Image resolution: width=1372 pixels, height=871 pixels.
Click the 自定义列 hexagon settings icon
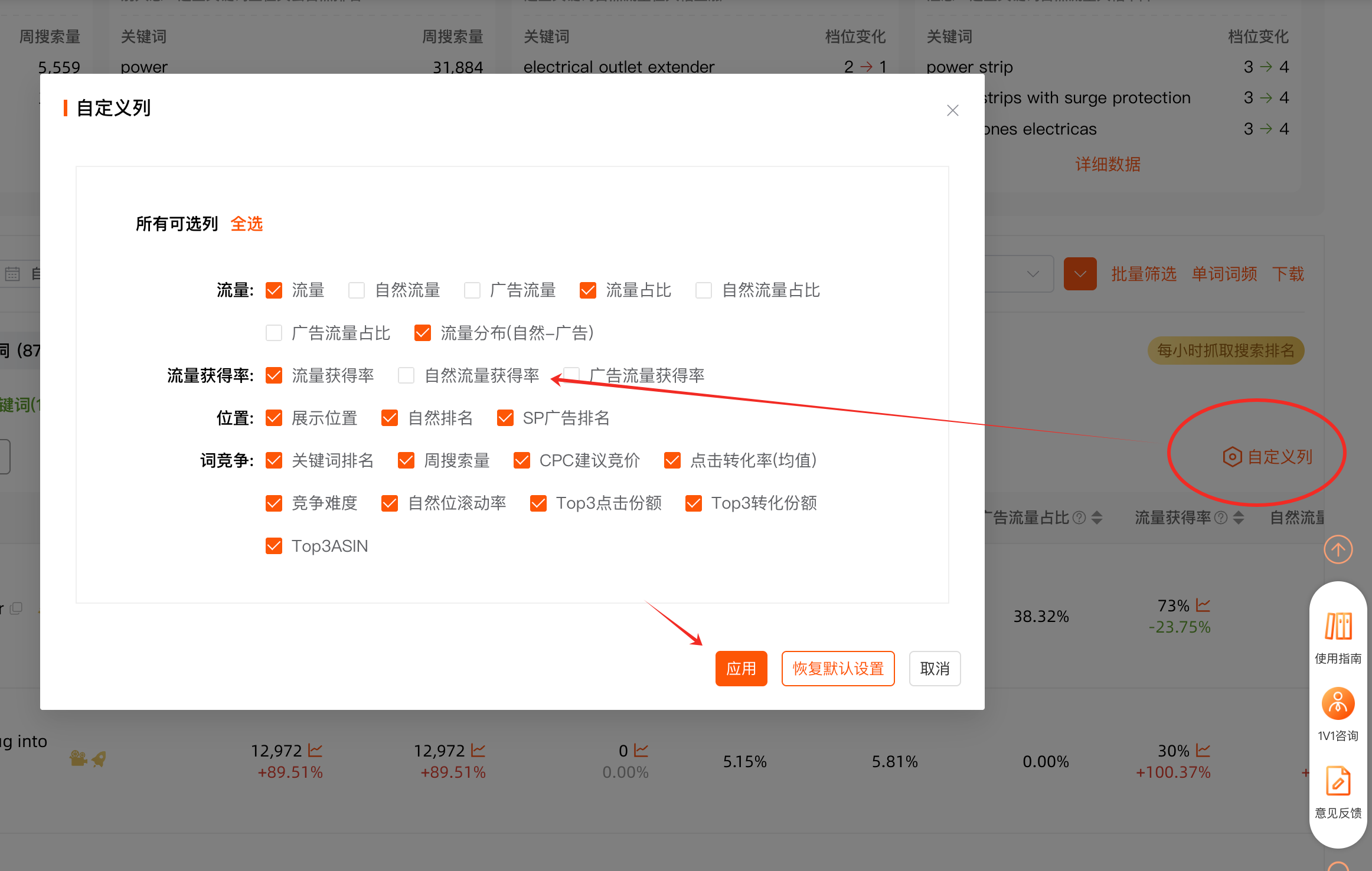[x=1232, y=457]
